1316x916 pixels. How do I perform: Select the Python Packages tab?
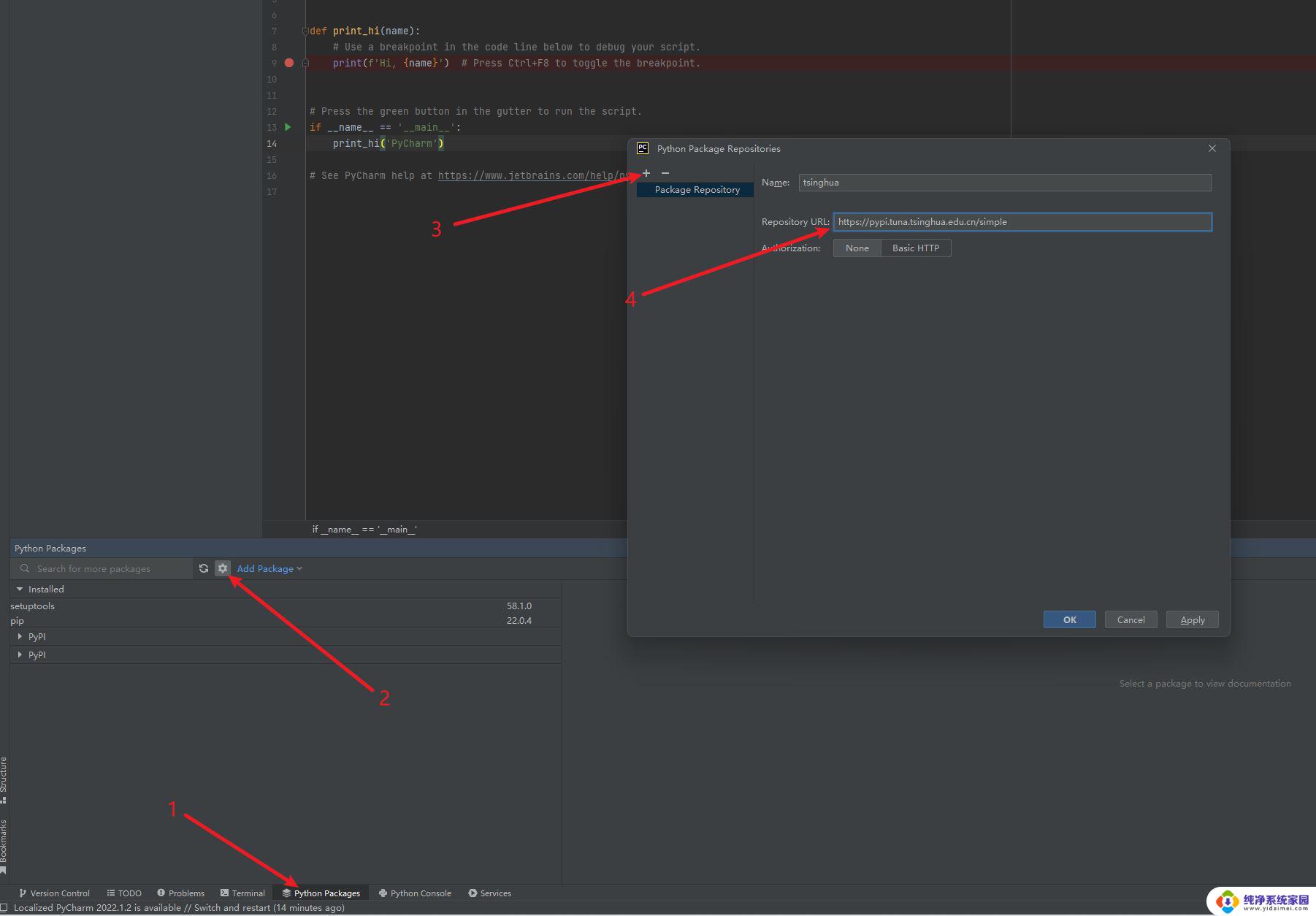pyautogui.click(x=321, y=893)
